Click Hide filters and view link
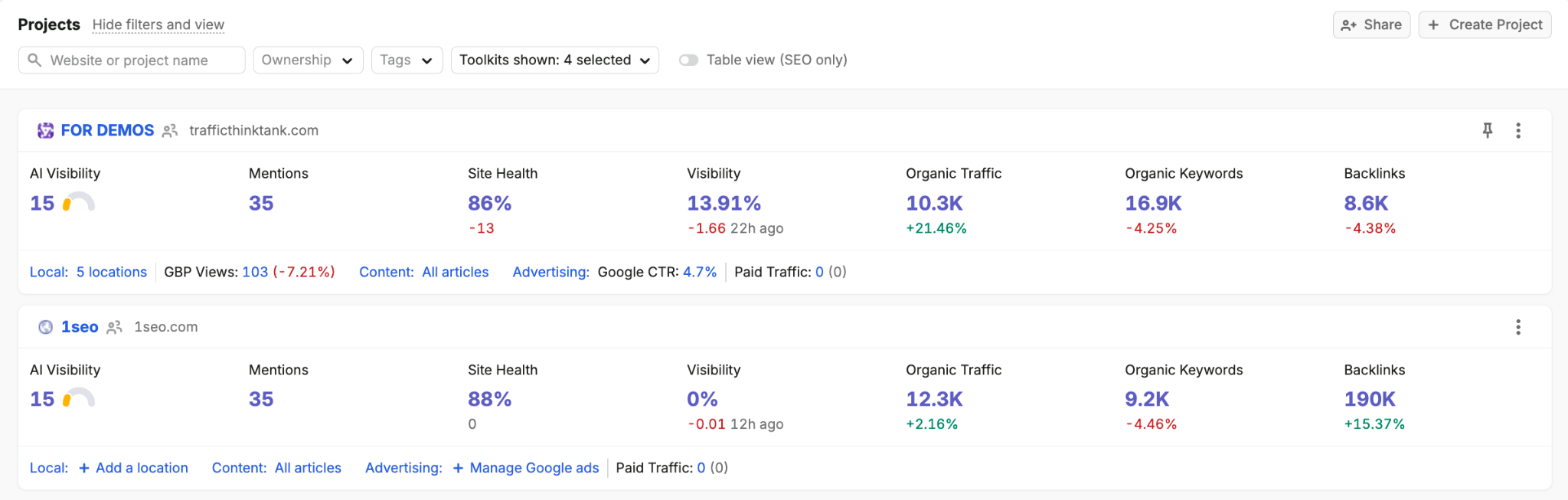1568x500 pixels. pos(158,25)
